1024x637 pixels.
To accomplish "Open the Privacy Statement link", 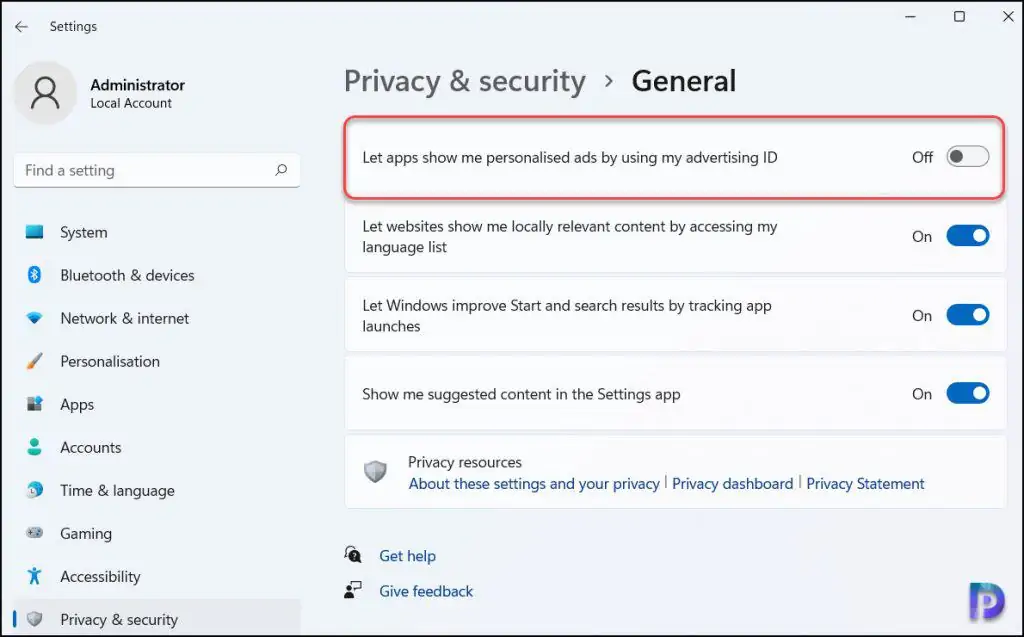I will point(865,483).
